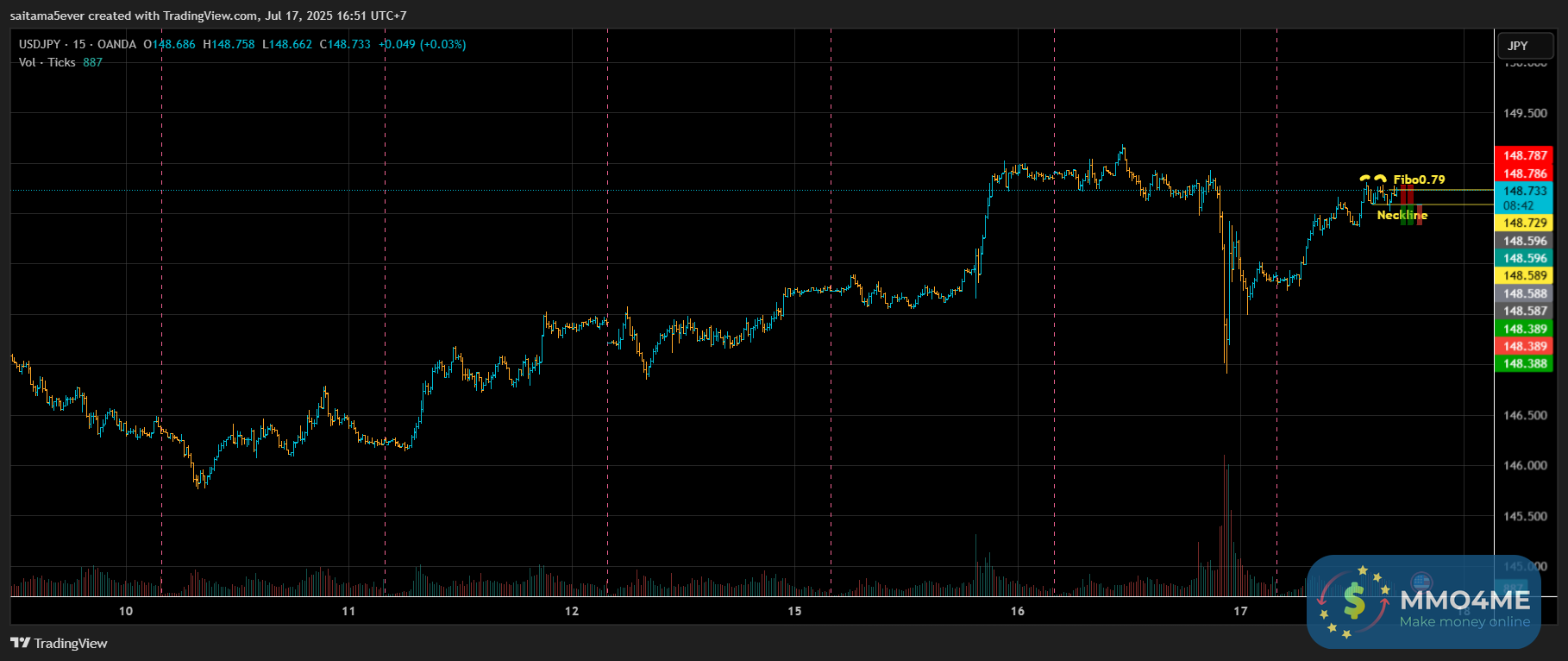This screenshot has height=661, width=1568.
Task: Click the green 148.389 price label
Action: tap(1525, 329)
